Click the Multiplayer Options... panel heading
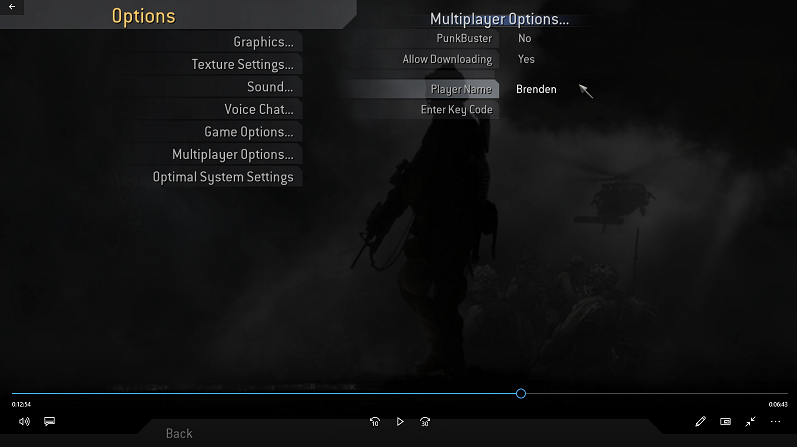 click(x=499, y=19)
